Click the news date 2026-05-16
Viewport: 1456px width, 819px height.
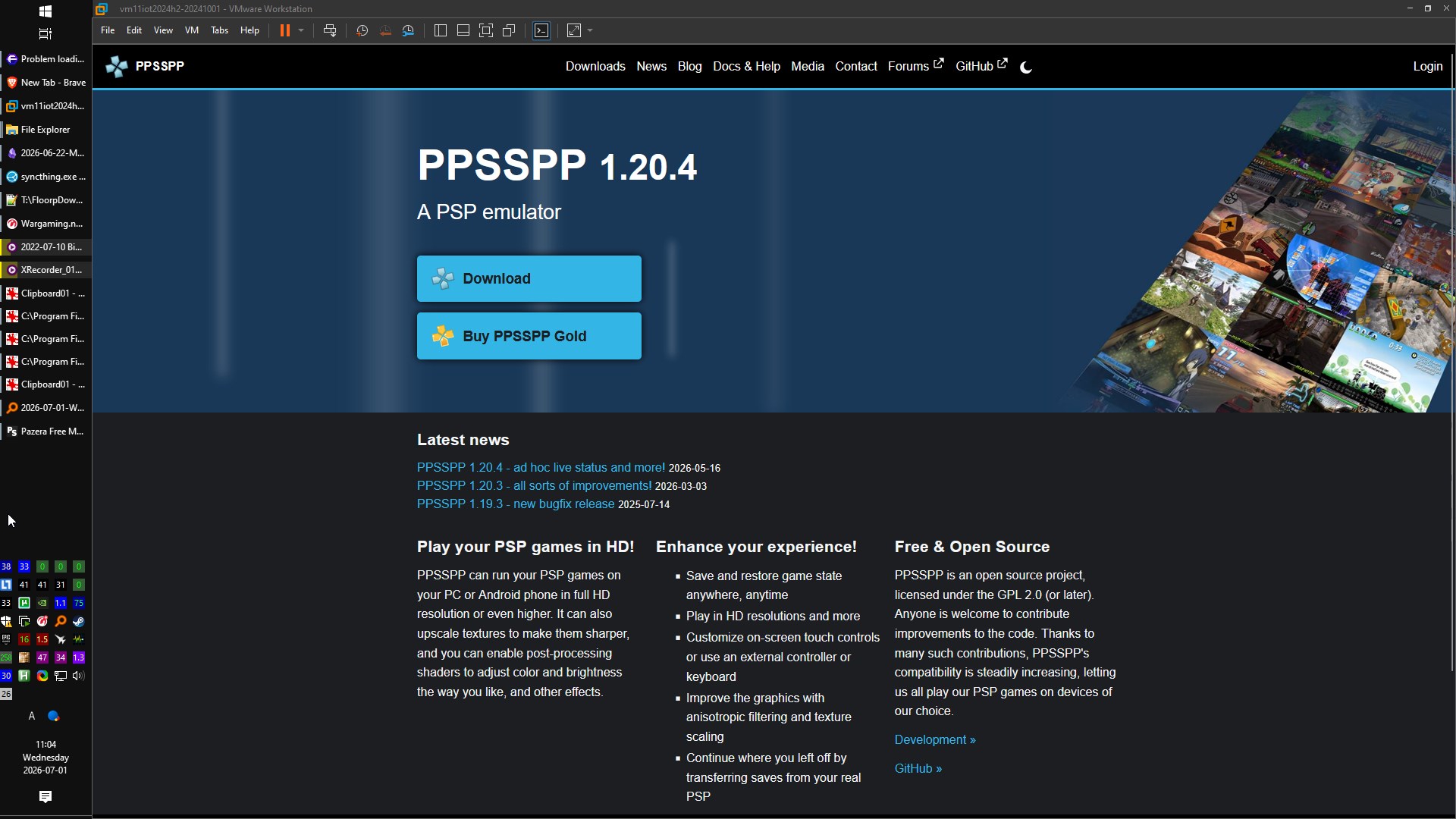click(x=695, y=469)
